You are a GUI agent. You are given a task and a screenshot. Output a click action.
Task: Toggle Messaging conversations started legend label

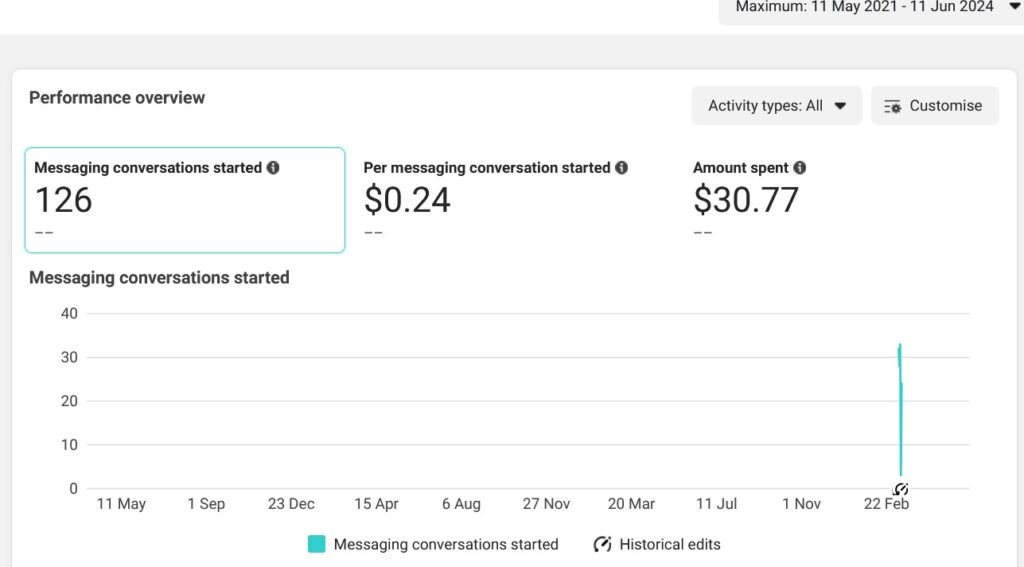pos(445,545)
